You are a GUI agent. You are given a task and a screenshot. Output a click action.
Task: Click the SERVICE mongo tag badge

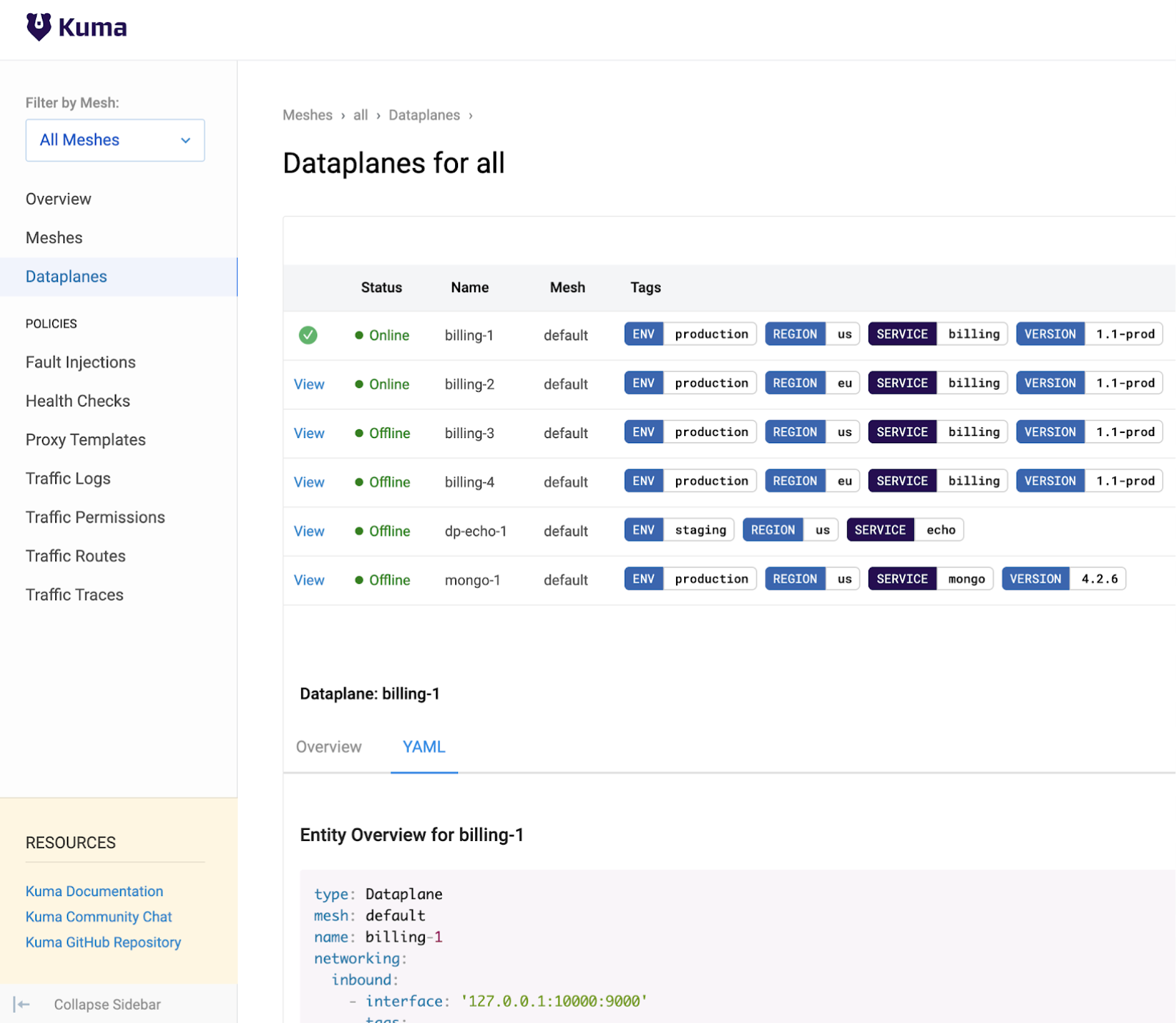click(x=930, y=579)
